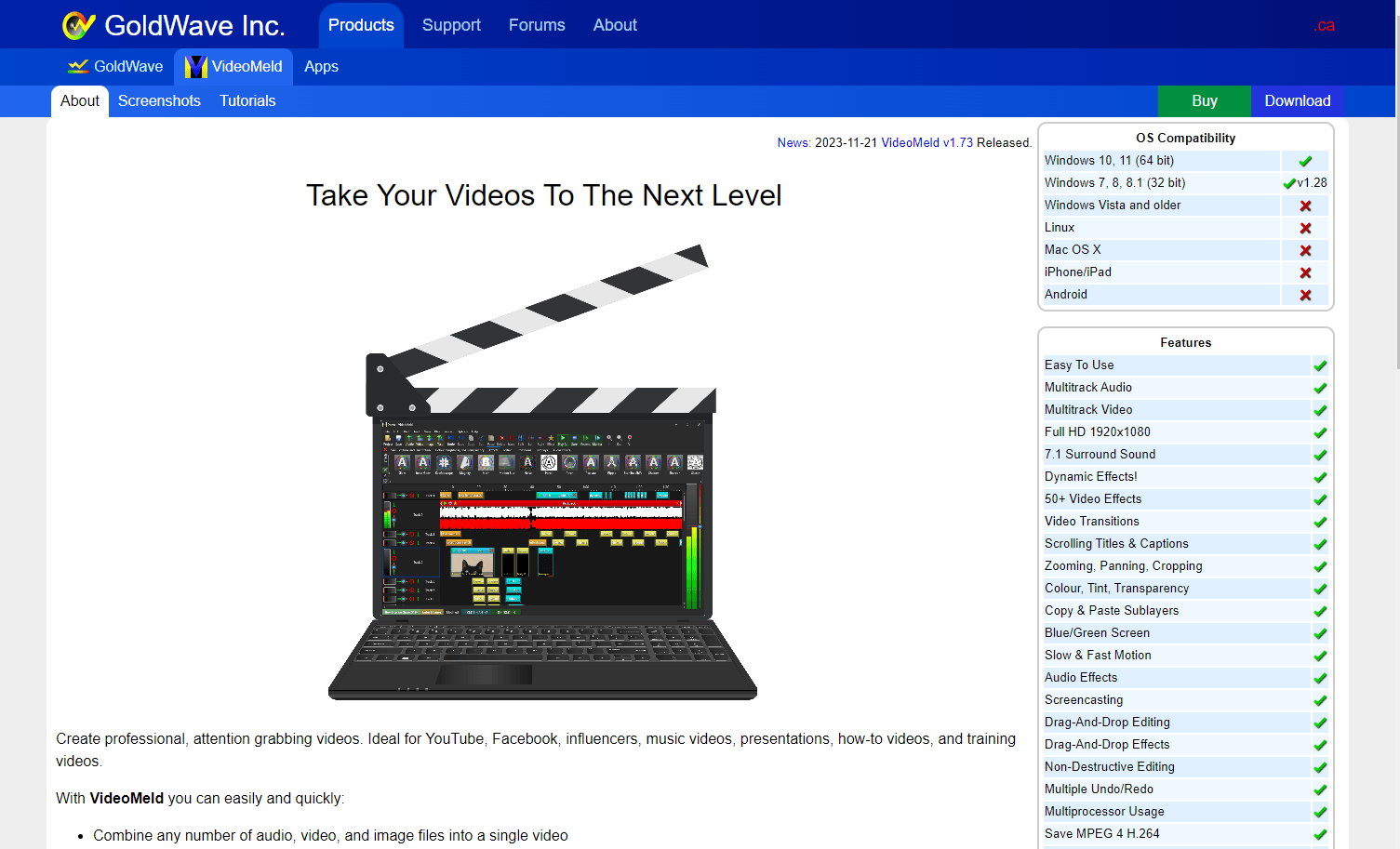Screen dimensions: 1400x849
Task: Click the GoldWave product icon in subnav
Action: (78, 67)
